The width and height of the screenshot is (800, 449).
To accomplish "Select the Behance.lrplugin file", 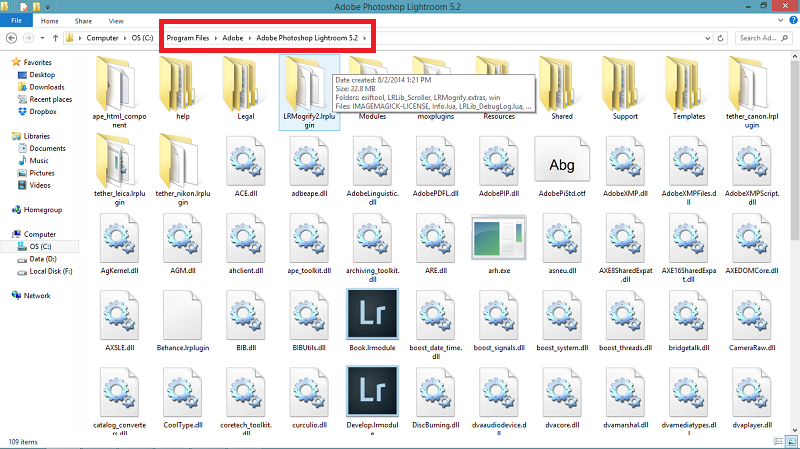I will point(183,320).
